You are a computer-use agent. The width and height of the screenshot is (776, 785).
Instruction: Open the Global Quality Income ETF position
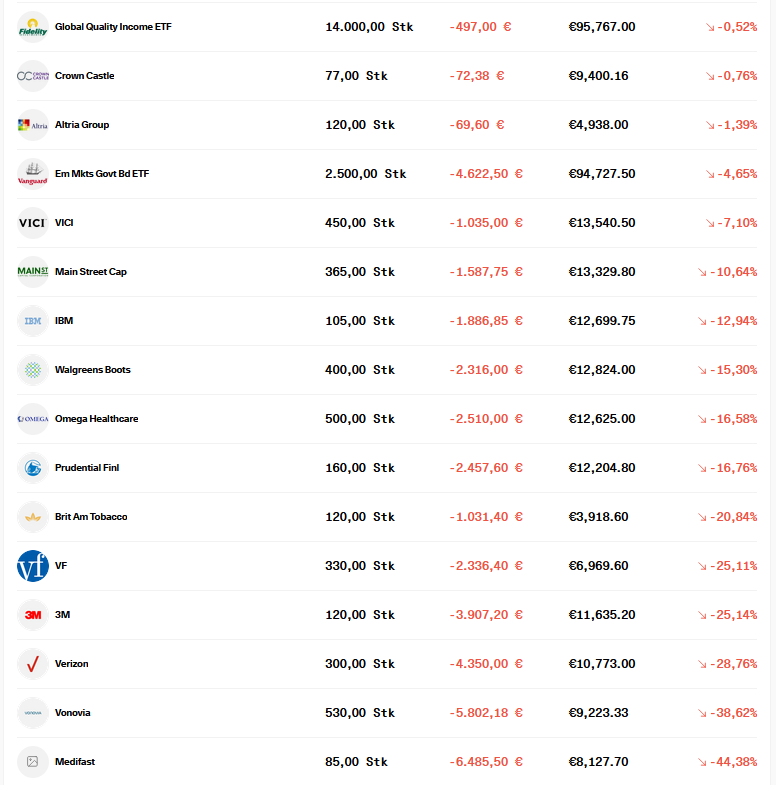(x=113, y=27)
